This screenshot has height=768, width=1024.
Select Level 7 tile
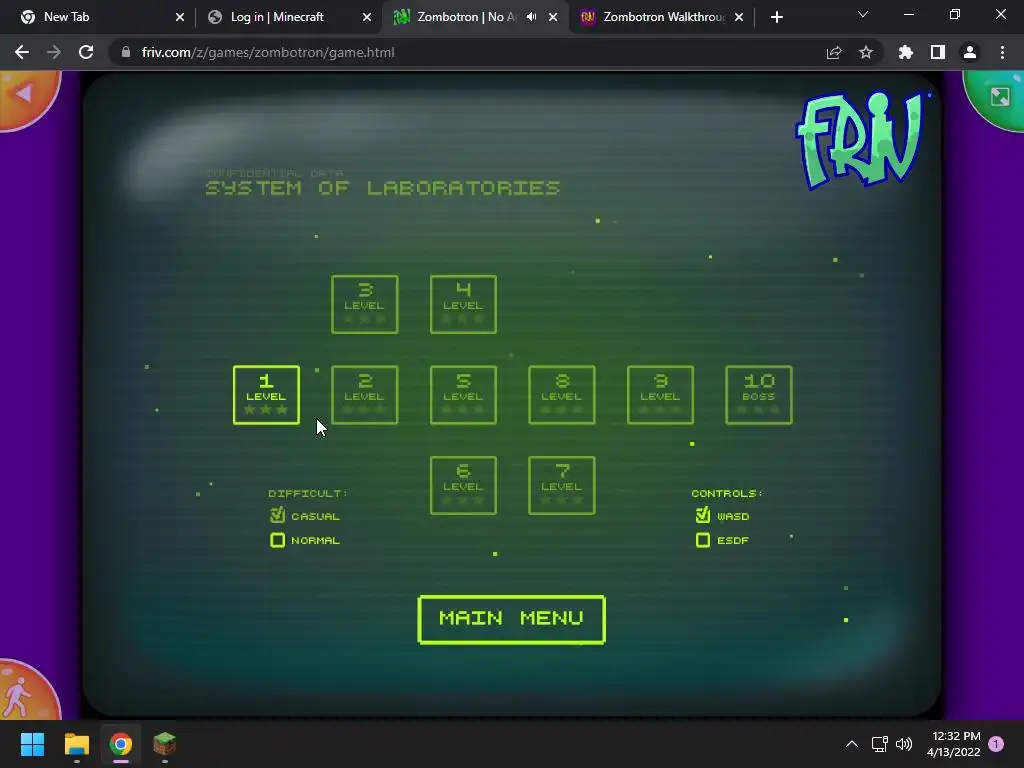coord(562,485)
